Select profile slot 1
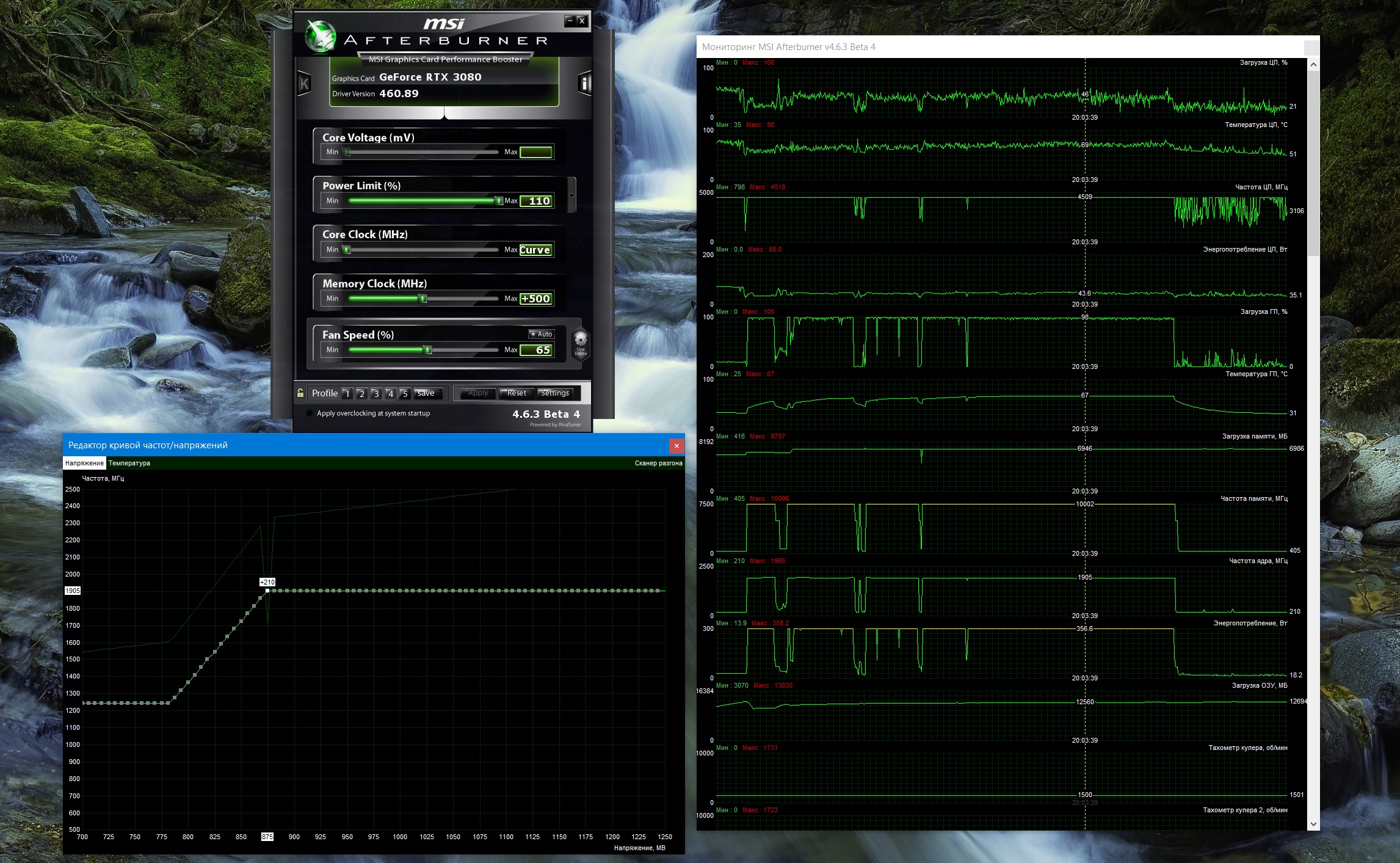 pos(347,393)
